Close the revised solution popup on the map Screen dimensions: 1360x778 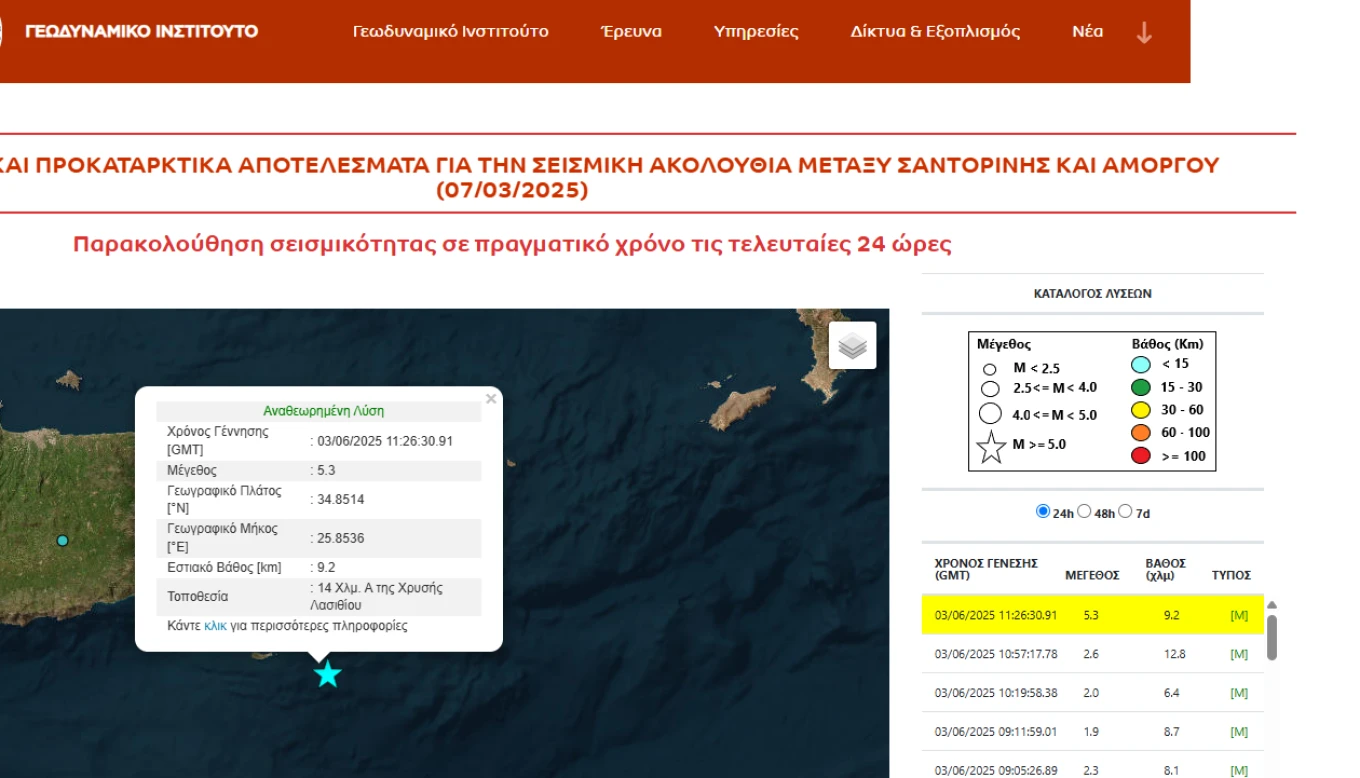pos(491,398)
